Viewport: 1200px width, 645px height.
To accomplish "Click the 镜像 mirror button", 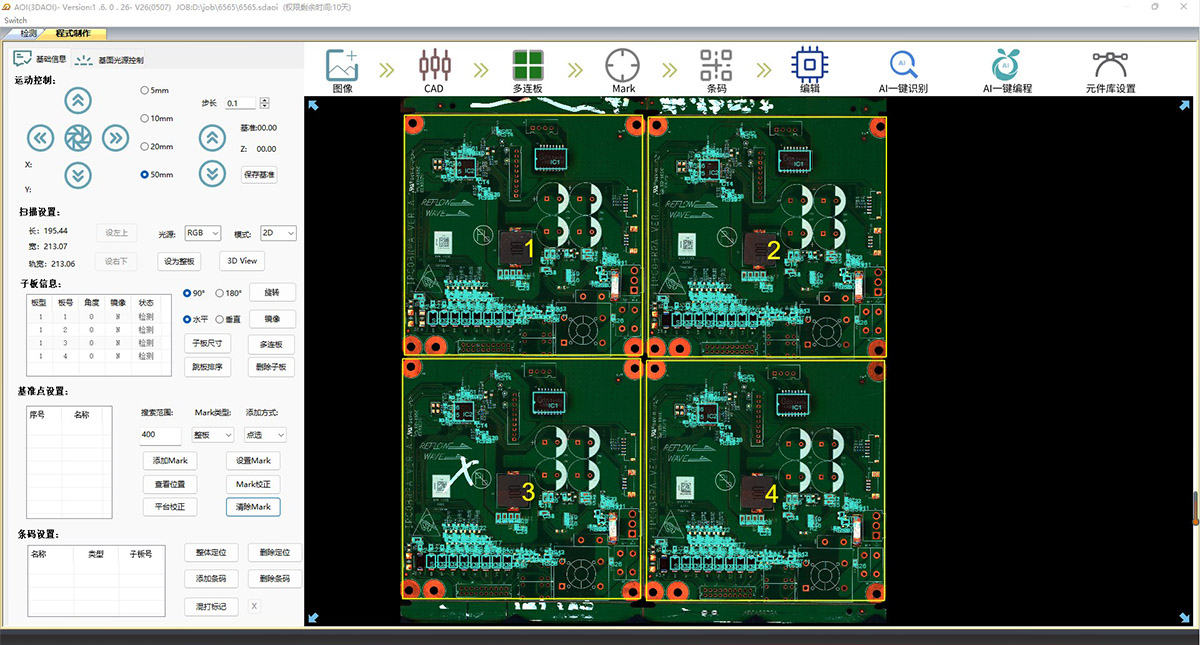I will point(272,319).
